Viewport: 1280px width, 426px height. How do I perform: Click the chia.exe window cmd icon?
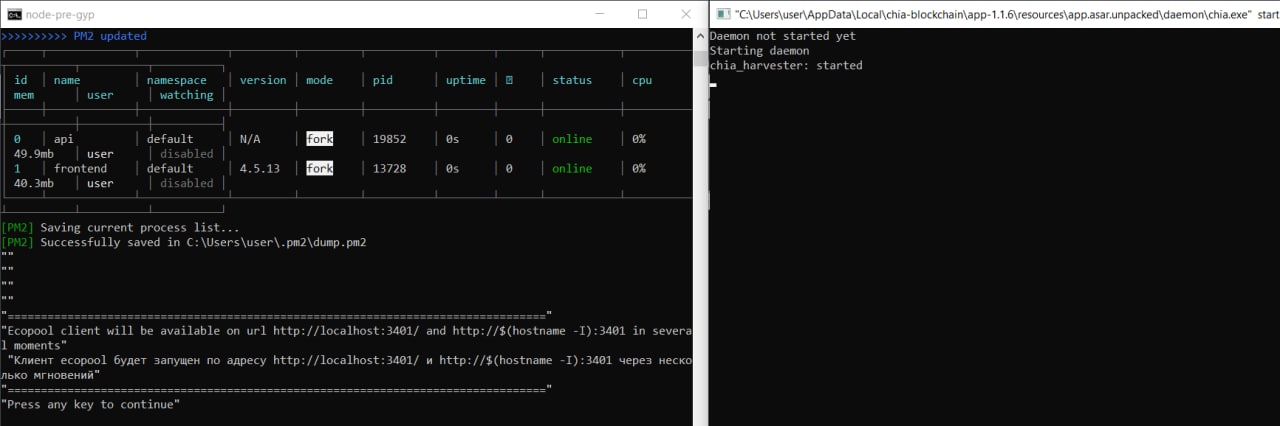[722, 14]
